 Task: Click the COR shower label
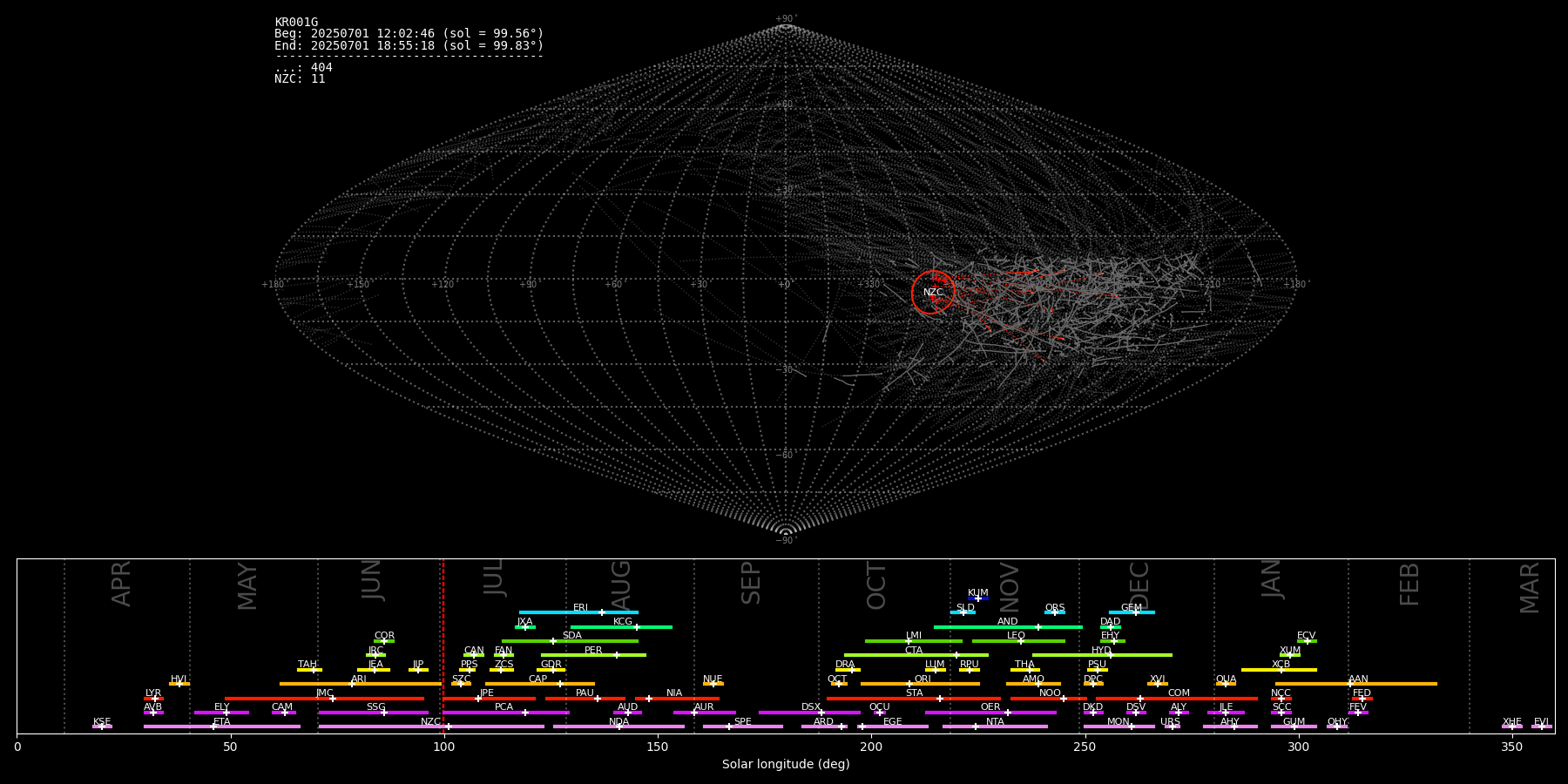(384, 636)
